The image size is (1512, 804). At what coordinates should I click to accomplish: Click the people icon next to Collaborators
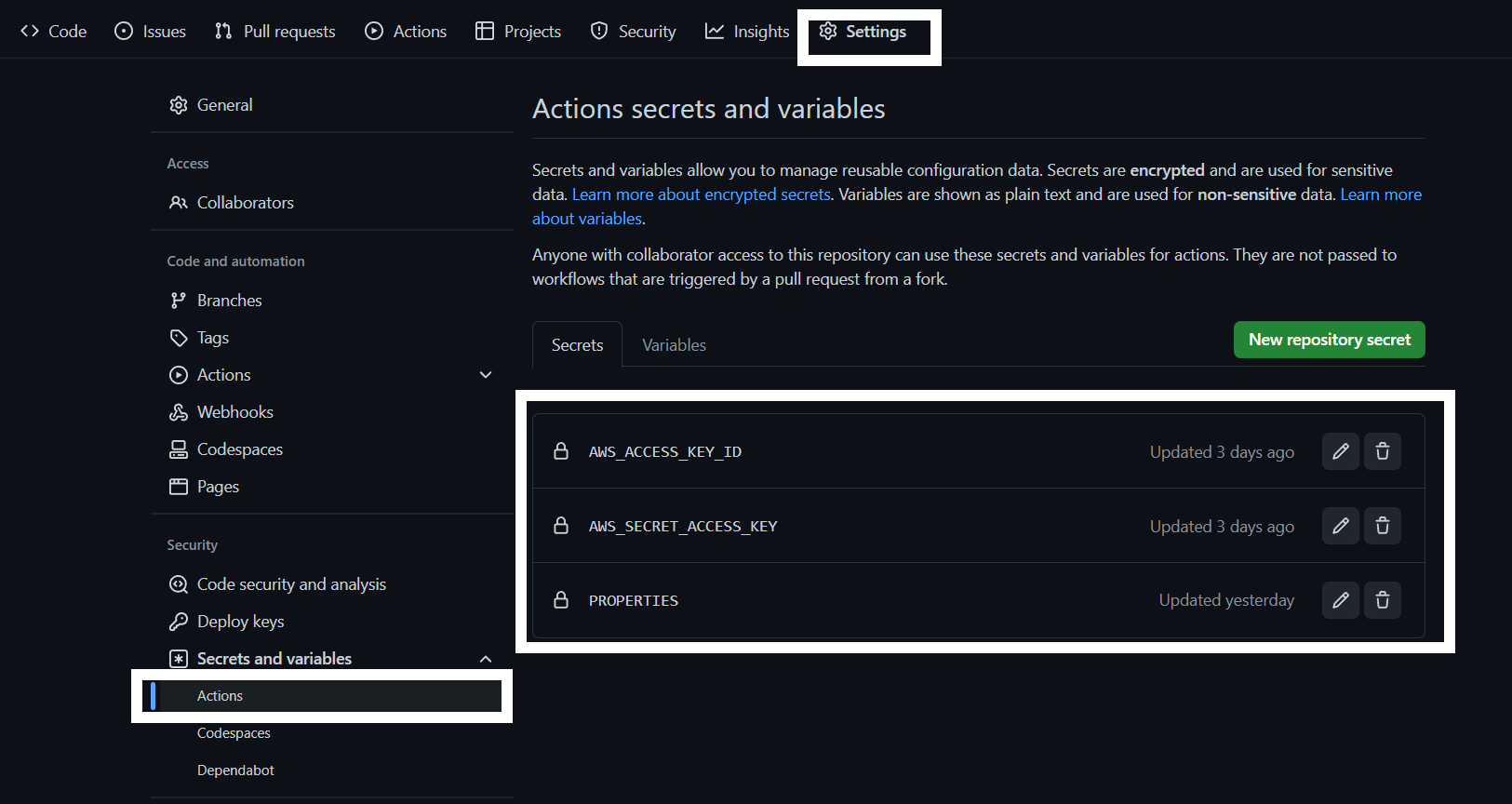[179, 203]
